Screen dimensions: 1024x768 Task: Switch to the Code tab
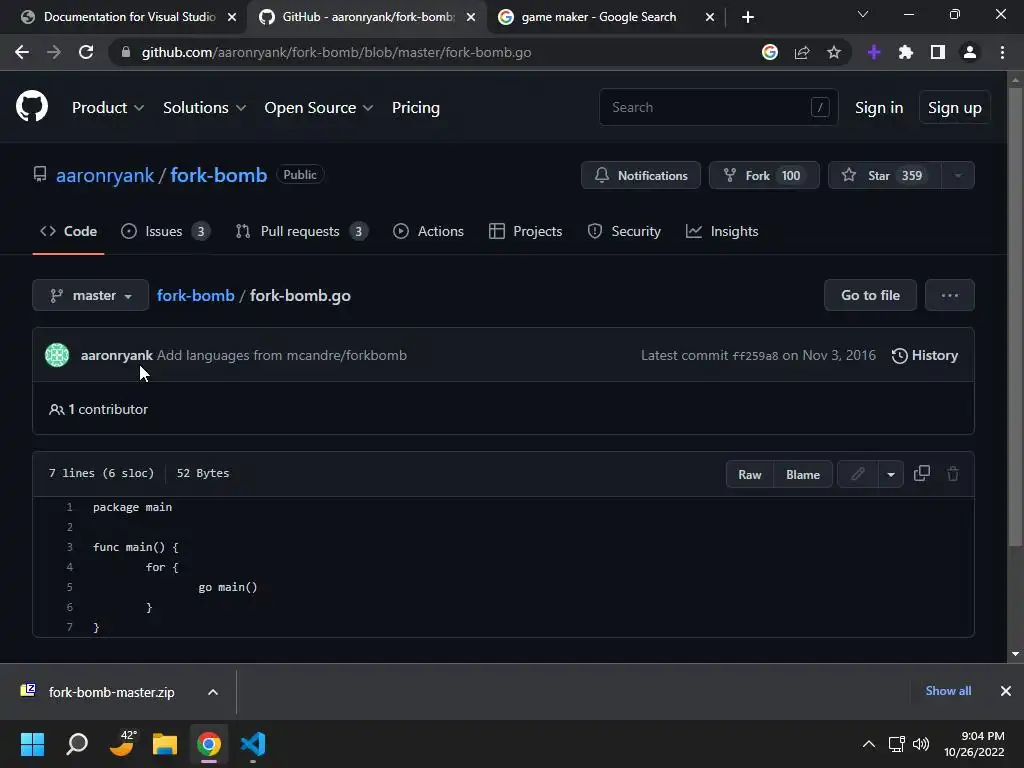tap(69, 231)
